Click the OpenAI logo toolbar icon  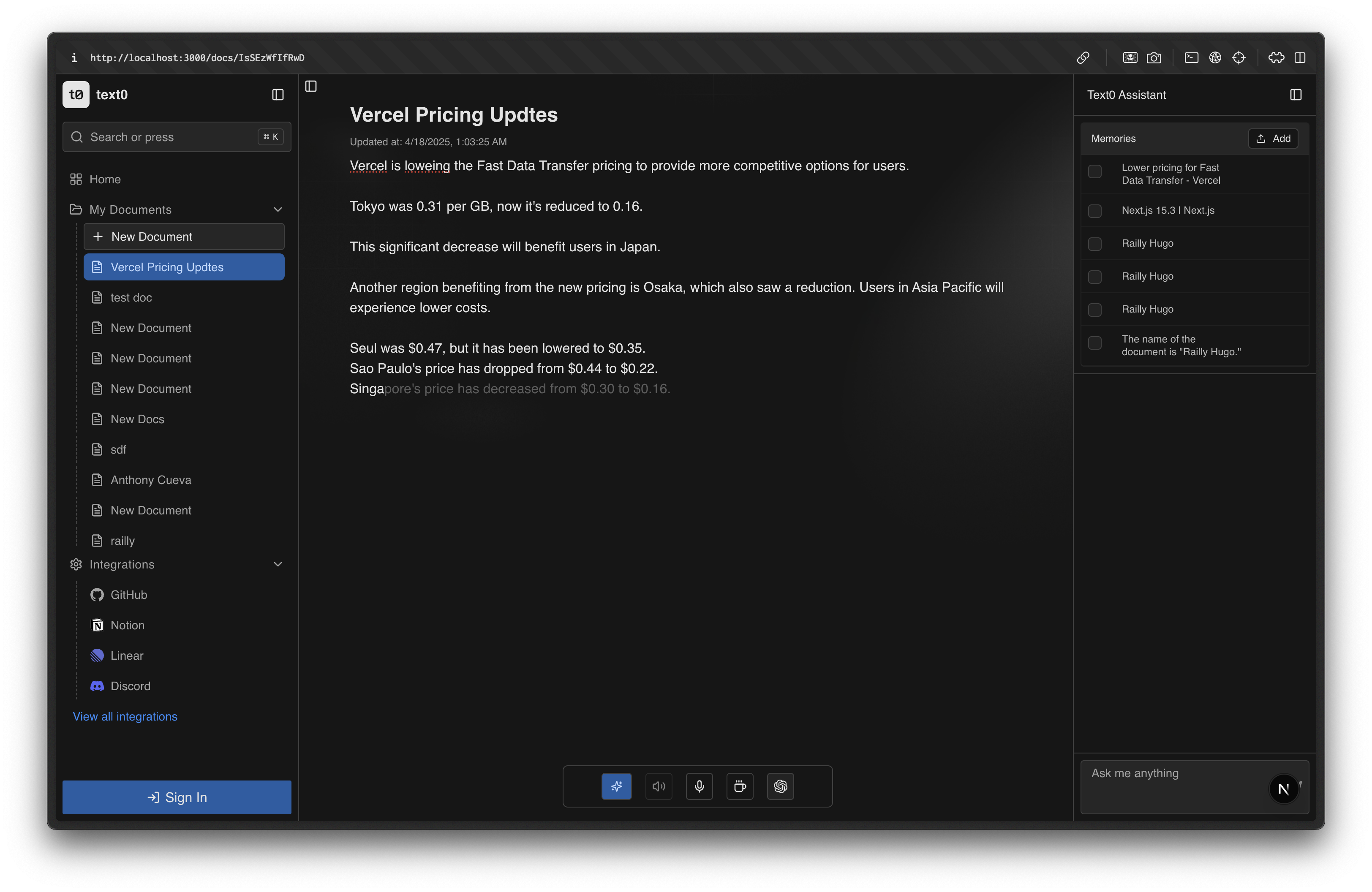pyautogui.click(x=780, y=786)
